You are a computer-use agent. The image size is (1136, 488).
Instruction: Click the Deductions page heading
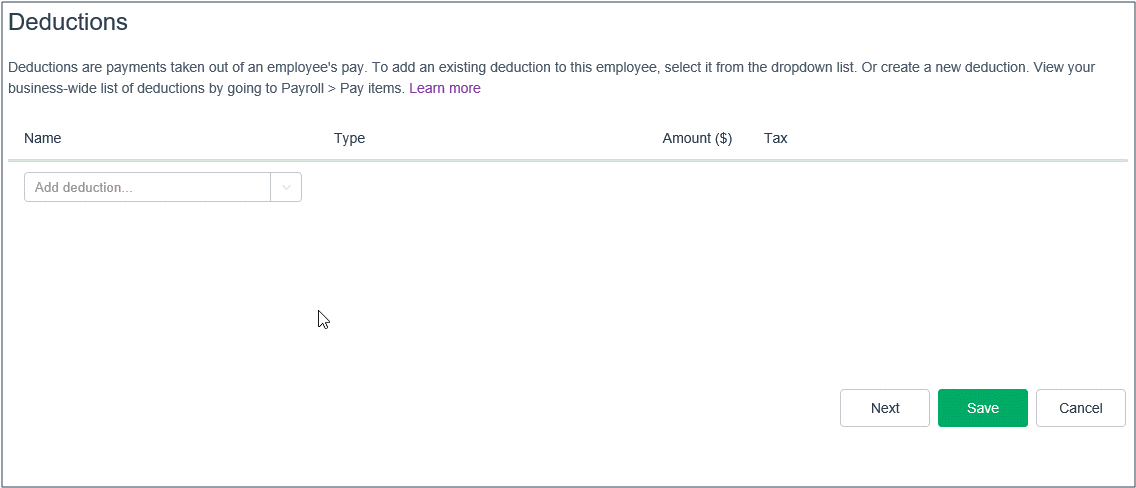tap(68, 21)
